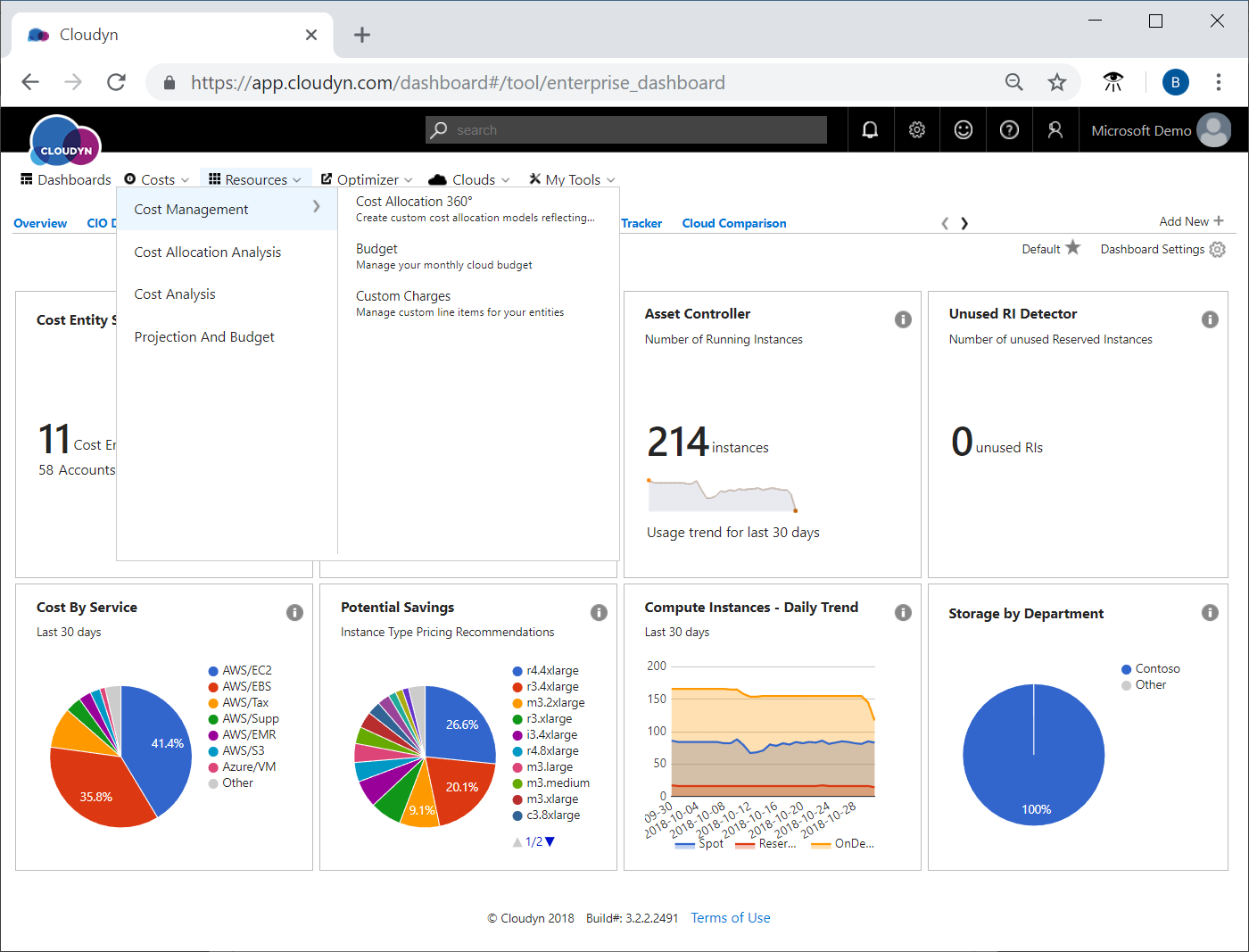Screen dimensions: 1249x952
Task: Open the settings gear in header
Action: click(916, 130)
